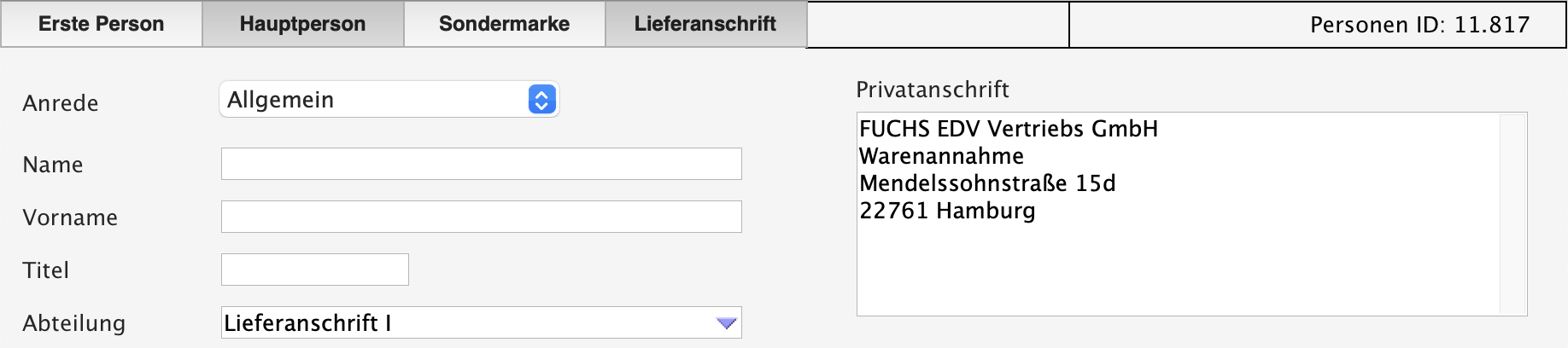Click the blue Anrede popup arrows icon
This screenshot has height=348, width=1568.
541,100
